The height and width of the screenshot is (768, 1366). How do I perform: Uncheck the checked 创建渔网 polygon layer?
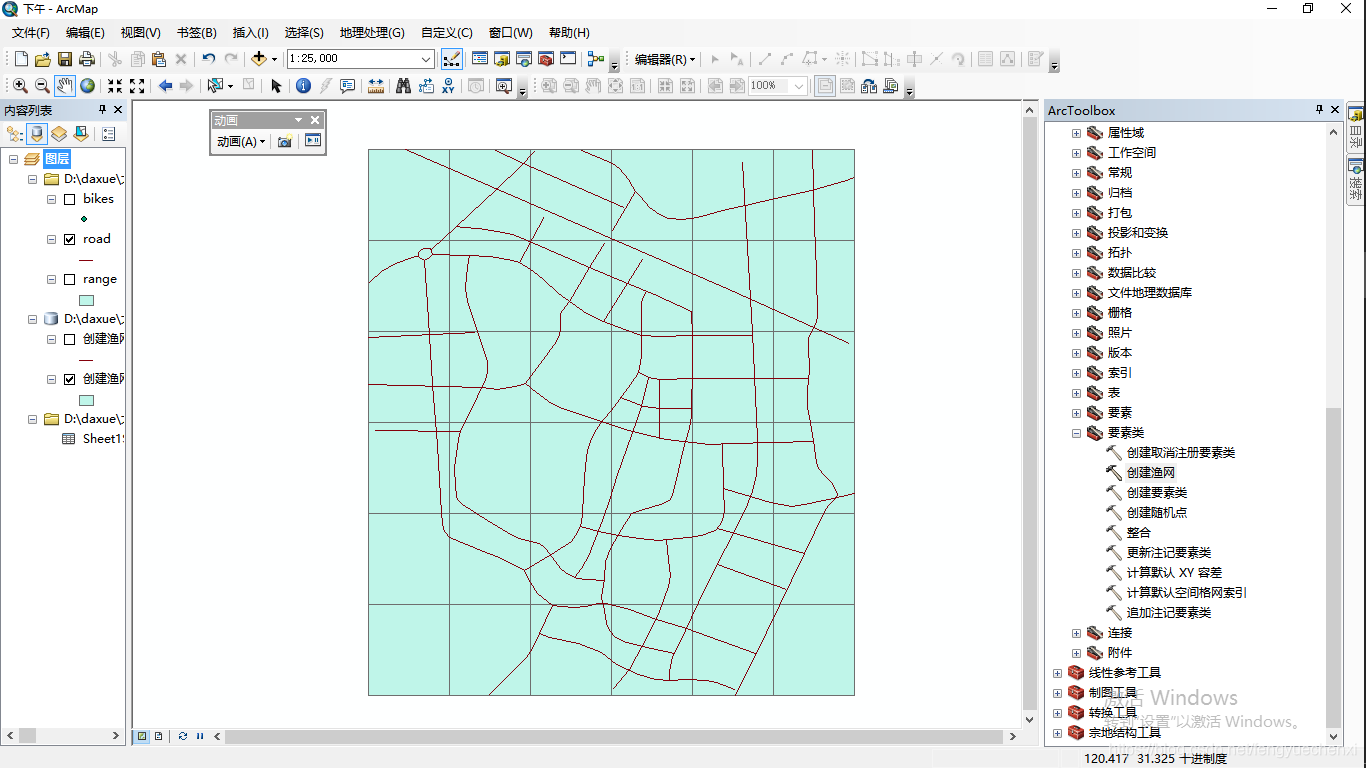click(69, 379)
